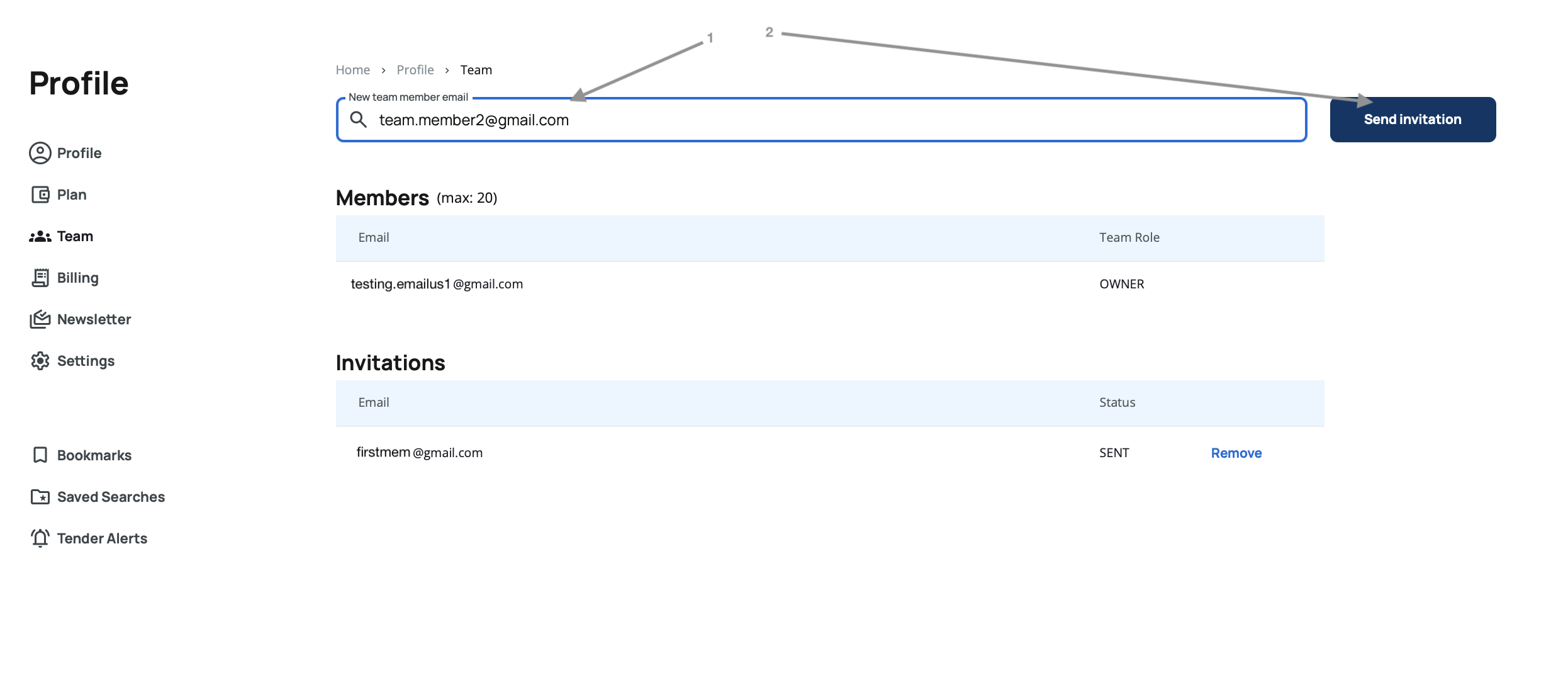Open the Billing sidebar menu item
This screenshot has height=675, width=1568.
(x=77, y=278)
